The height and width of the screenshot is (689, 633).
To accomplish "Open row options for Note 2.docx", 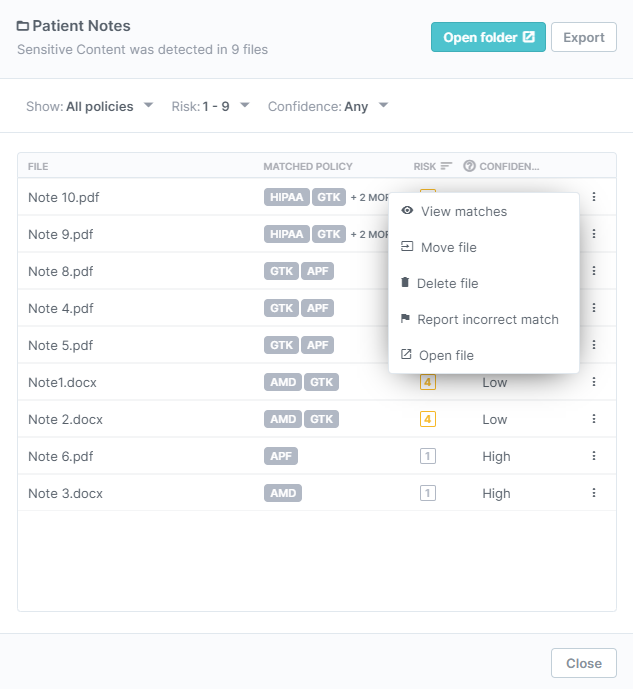I will [x=593, y=419].
